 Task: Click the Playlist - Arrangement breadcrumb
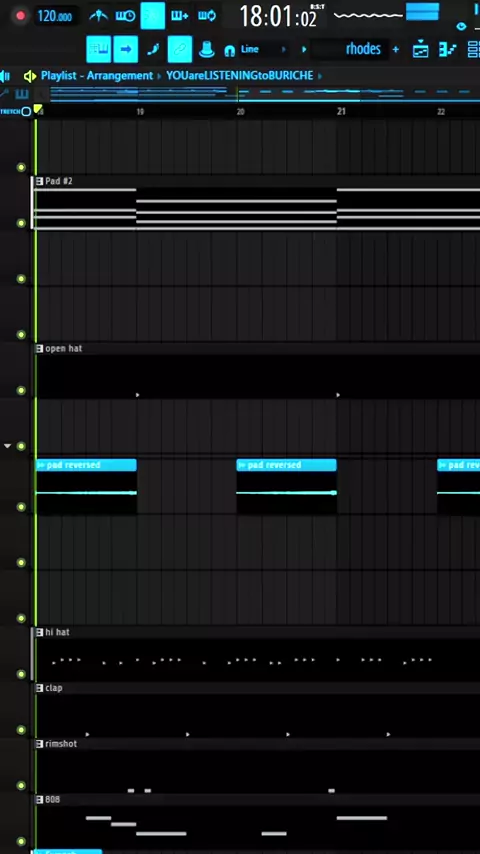[x=97, y=76]
